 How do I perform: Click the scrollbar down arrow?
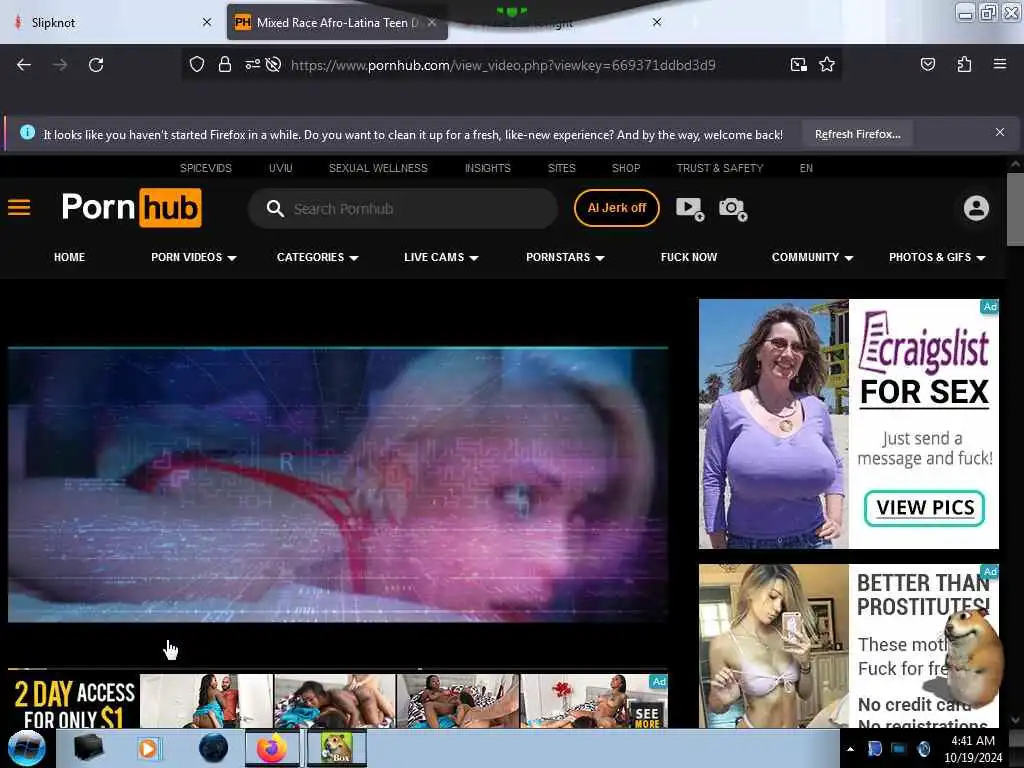click(x=1015, y=720)
